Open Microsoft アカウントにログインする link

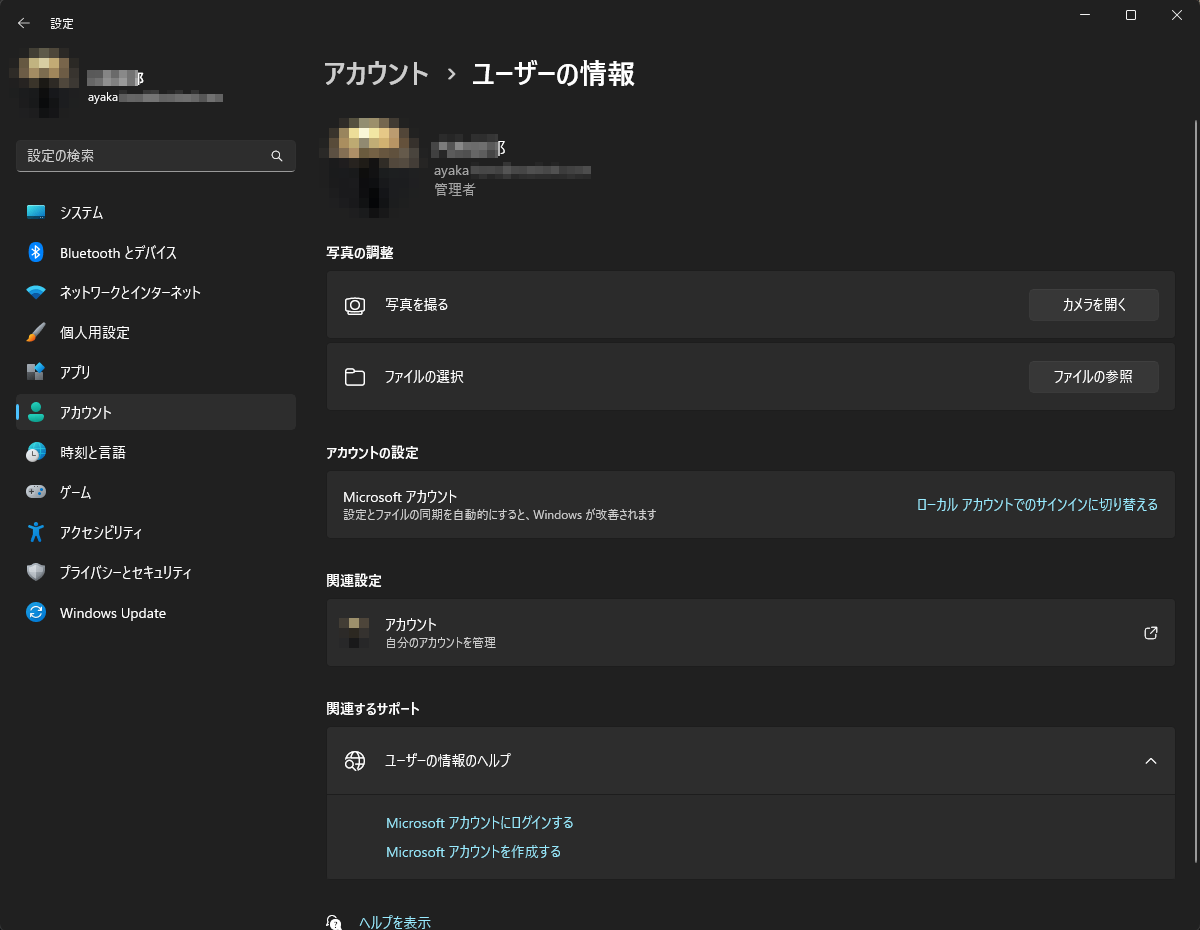click(x=480, y=822)
